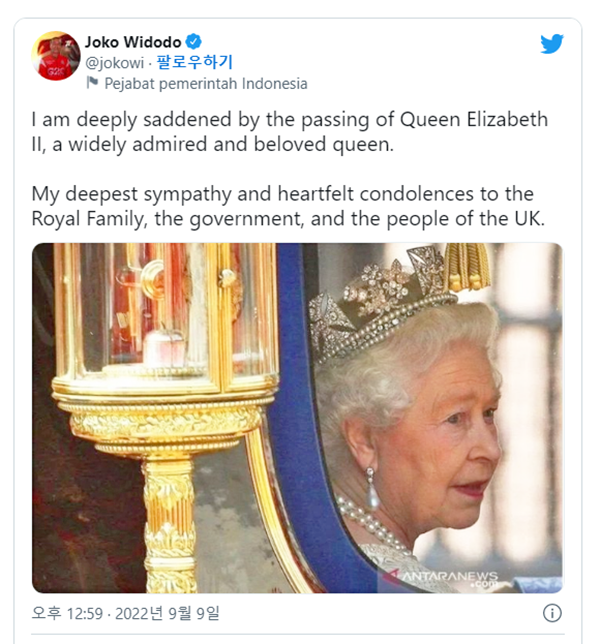This screenshot has width=600, height=644.
Task: Click the Pejabat pemerintah Indonesia label
Action: coord(206,83)
